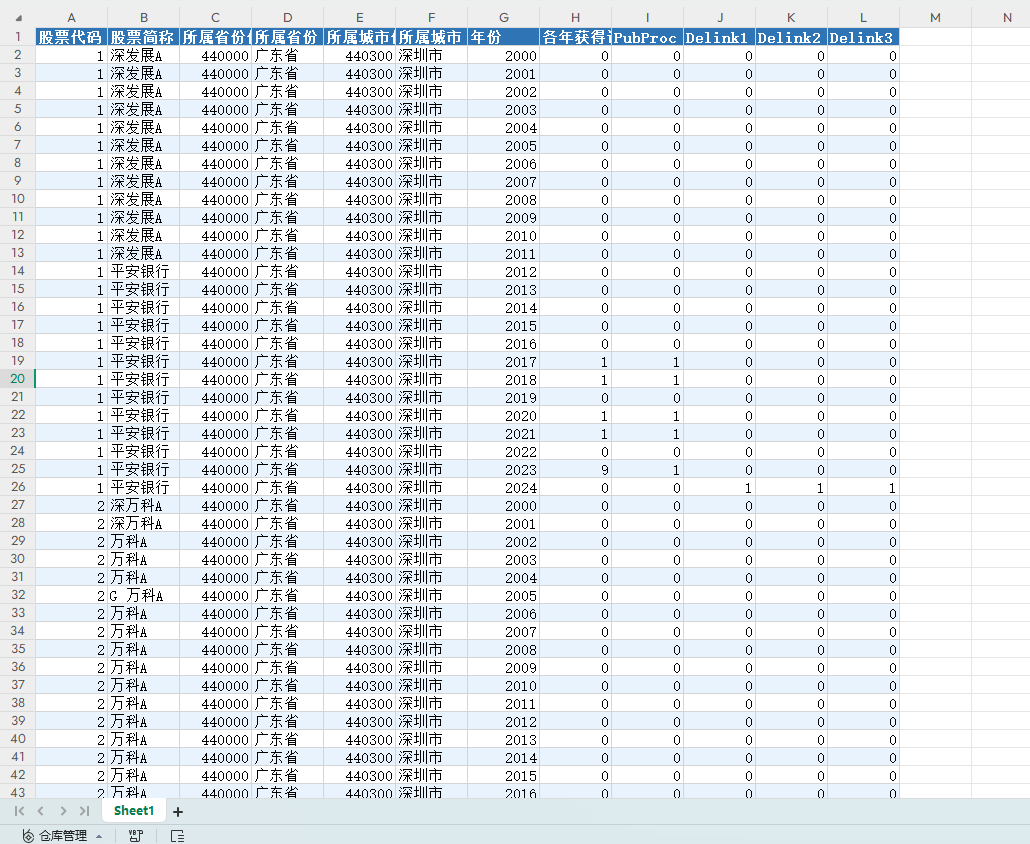Click the 年份 header cell
This screenshot has width=1030, height=844.
coord(503,37)
